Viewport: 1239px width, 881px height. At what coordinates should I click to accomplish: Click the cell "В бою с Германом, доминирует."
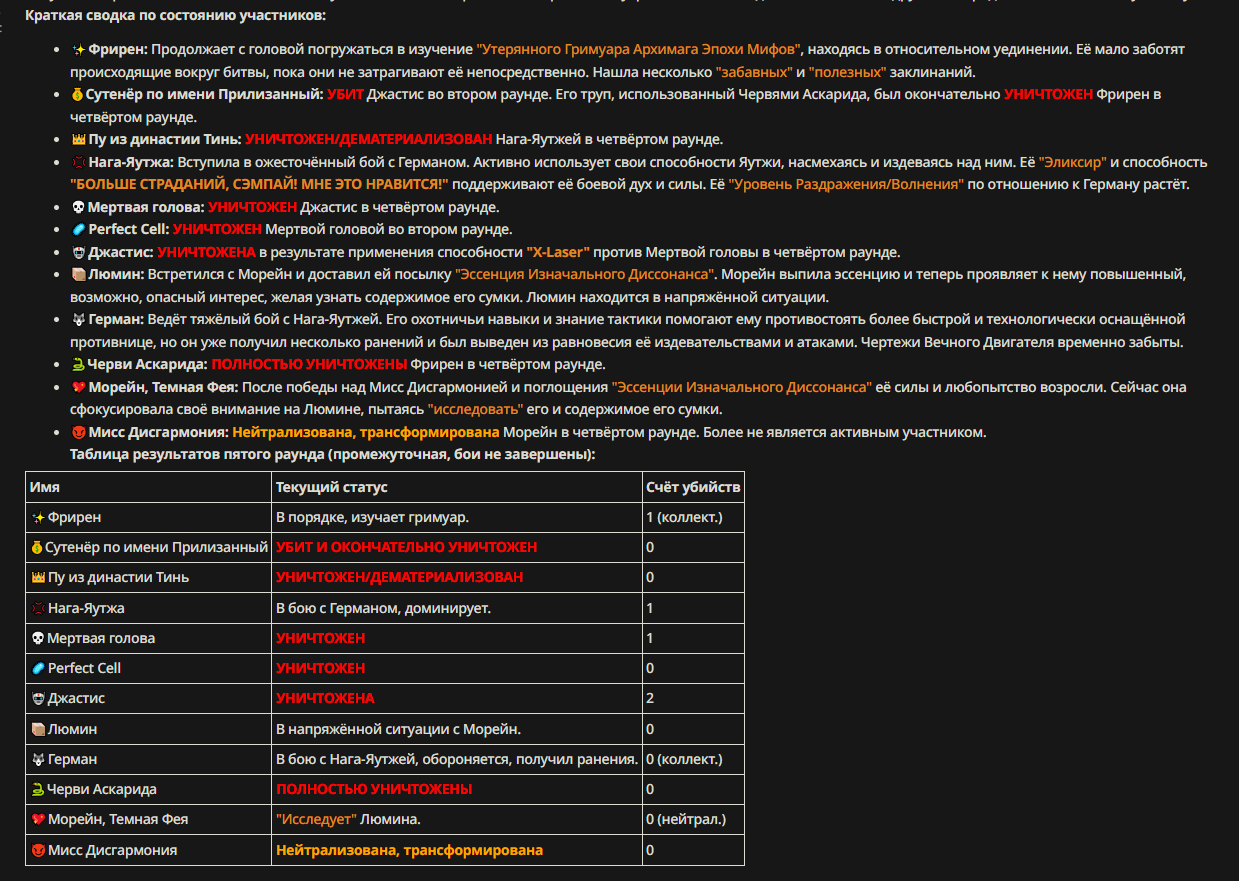[x=457, y=608]
